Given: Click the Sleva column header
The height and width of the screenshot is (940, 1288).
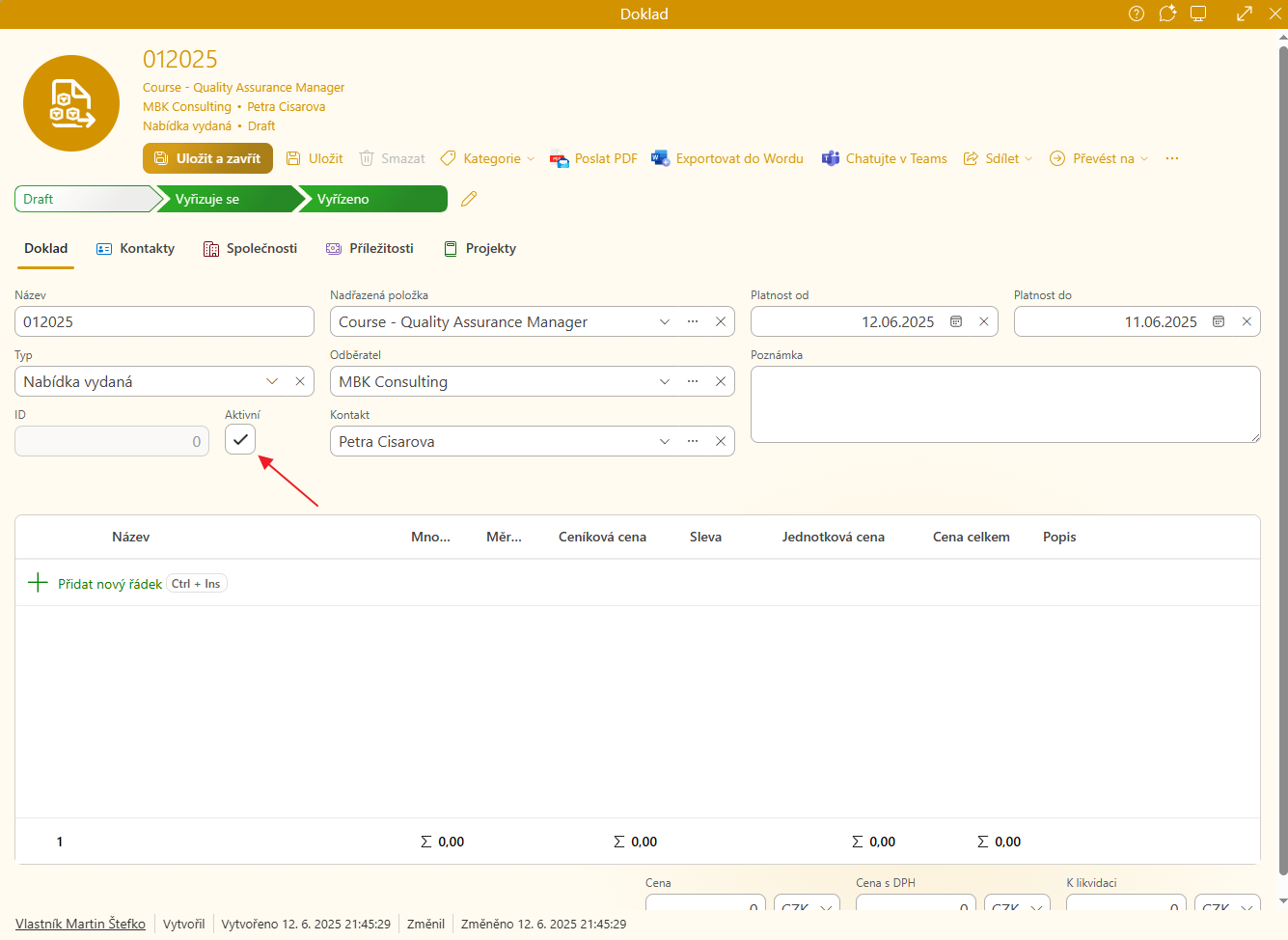Looking at the screenshot, I should (705, 537).
